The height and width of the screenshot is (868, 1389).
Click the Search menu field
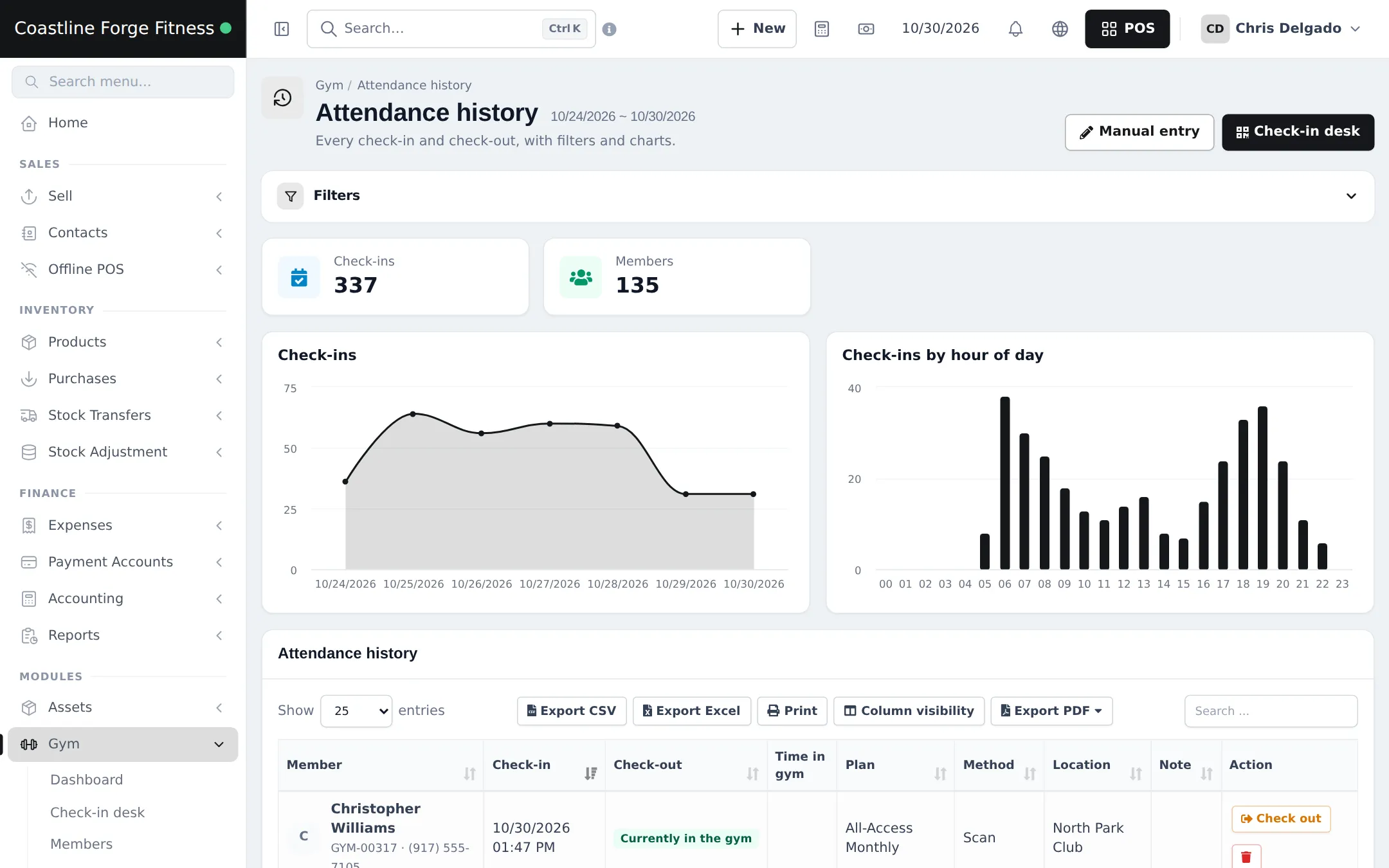pyautogui.click(x=123, y=82)
